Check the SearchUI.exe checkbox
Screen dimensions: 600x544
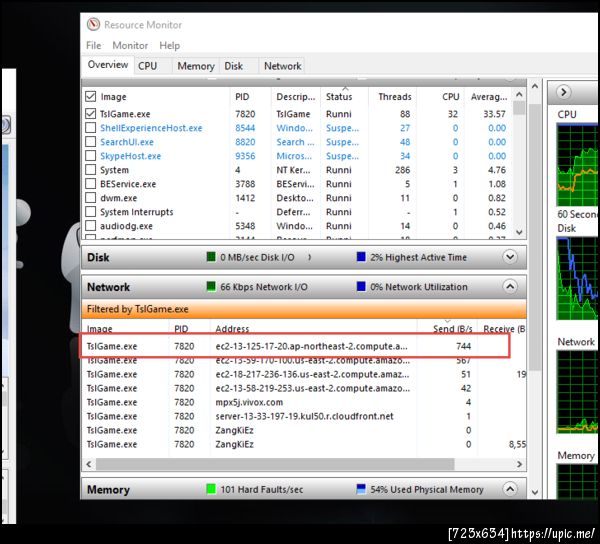click(91, 142)
